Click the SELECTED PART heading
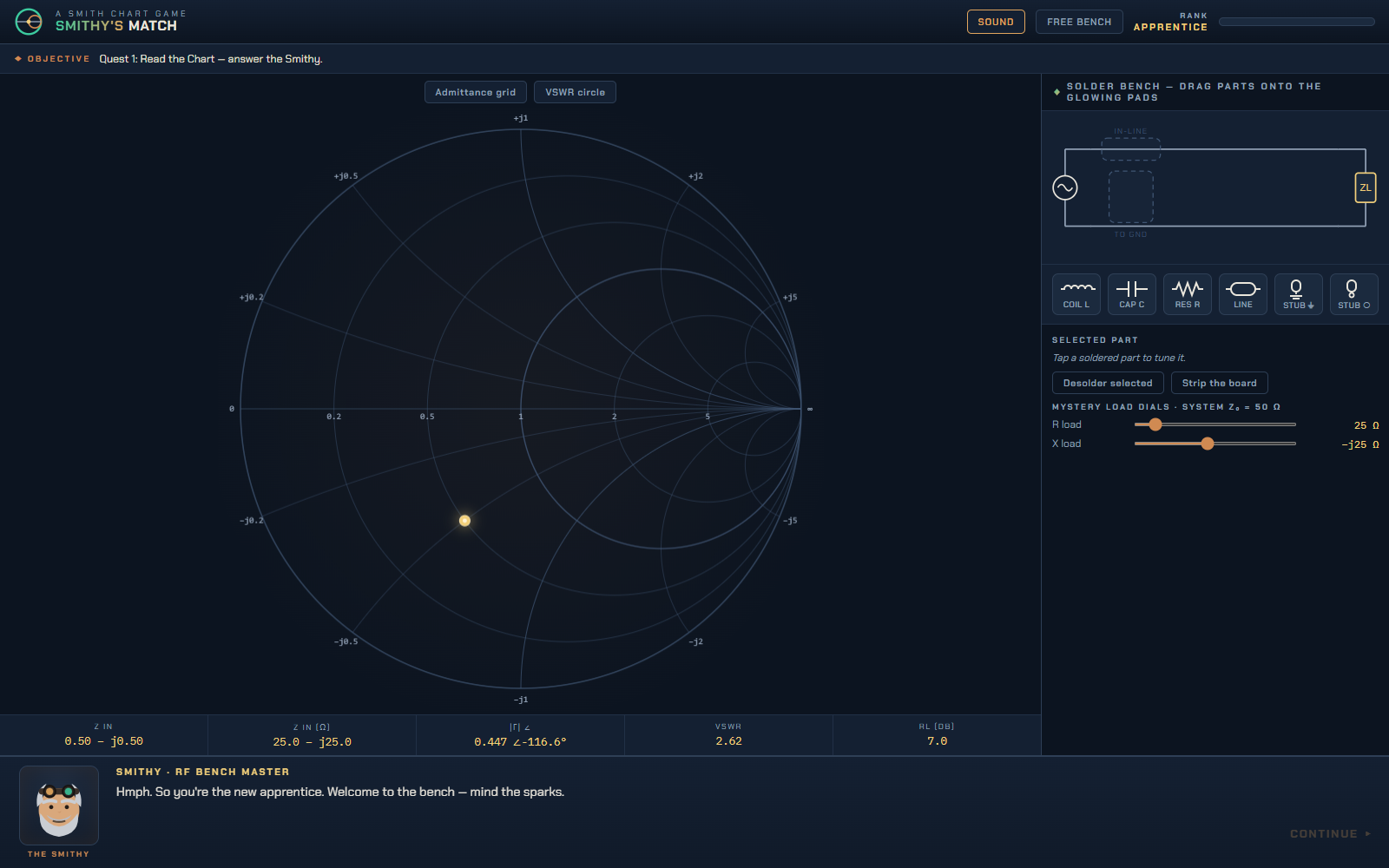 [1095, 340]
